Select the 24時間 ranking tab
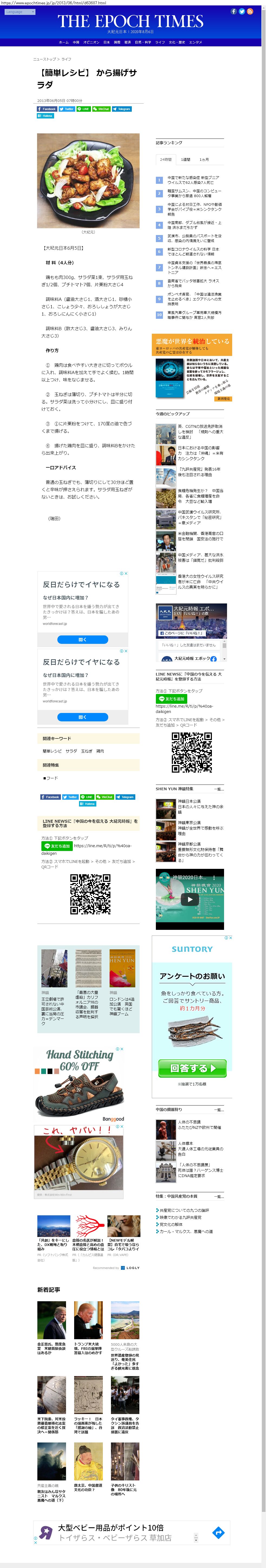This screenshot has width=266, height=1568. tap(166, 159)
